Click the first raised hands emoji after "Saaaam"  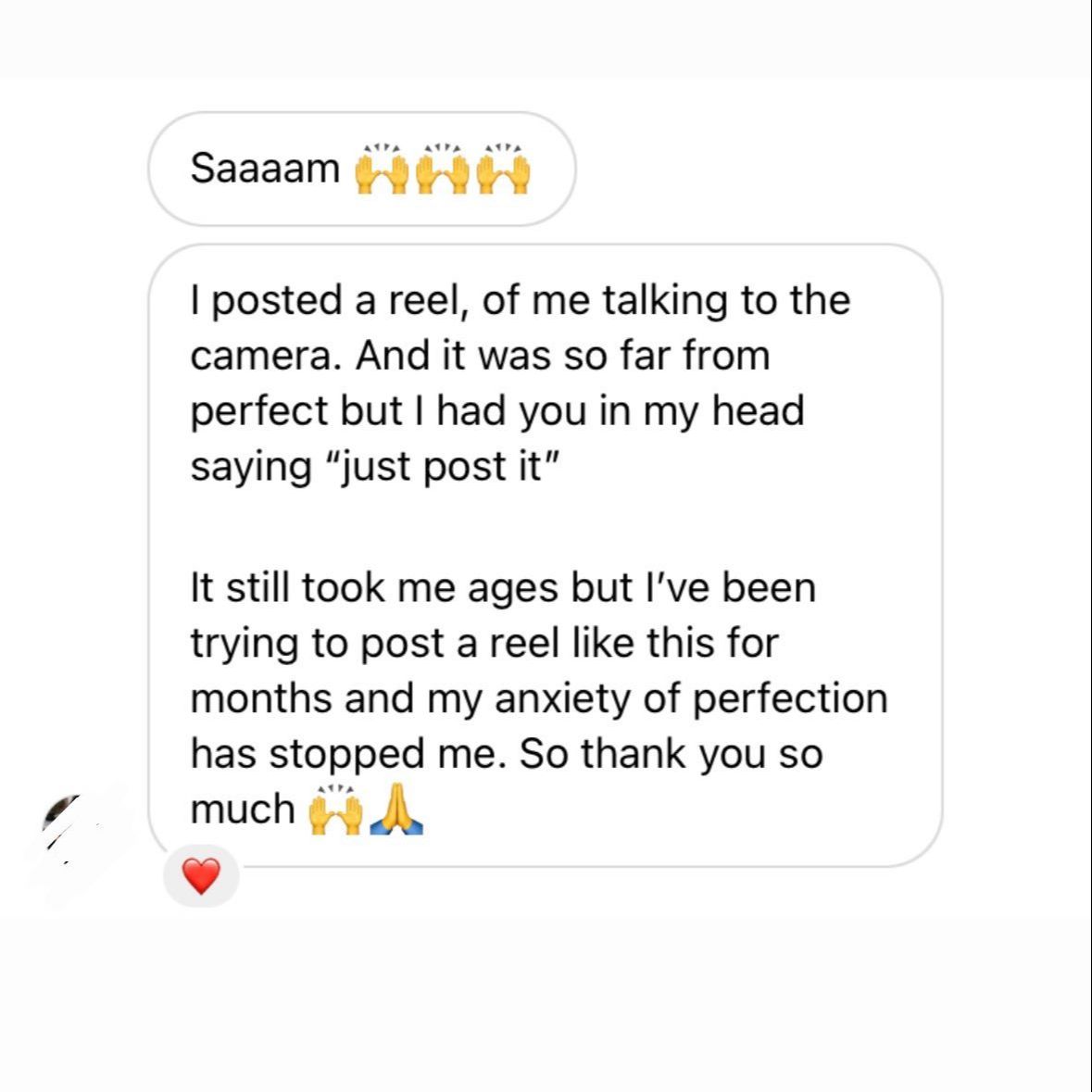[x=382, y=170]
